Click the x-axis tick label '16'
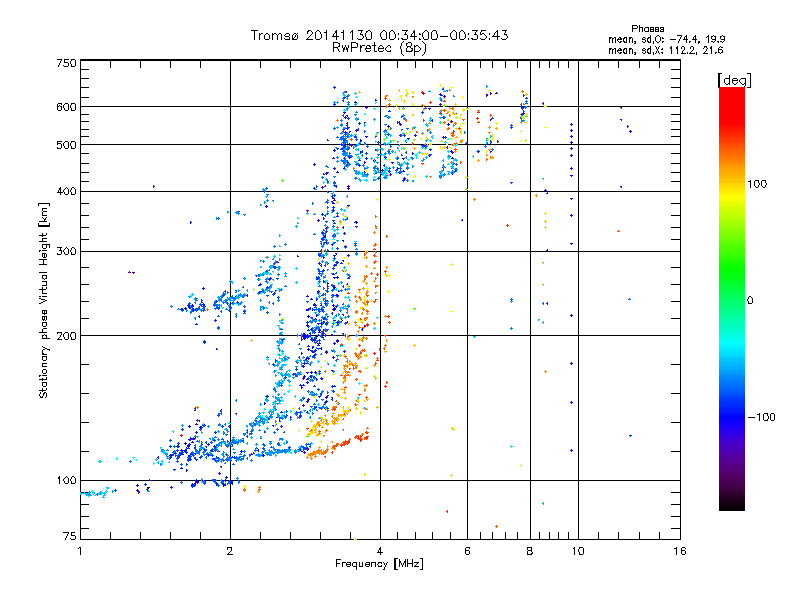Viewport: 800px width, 600px height. click(x=680, y=551)
